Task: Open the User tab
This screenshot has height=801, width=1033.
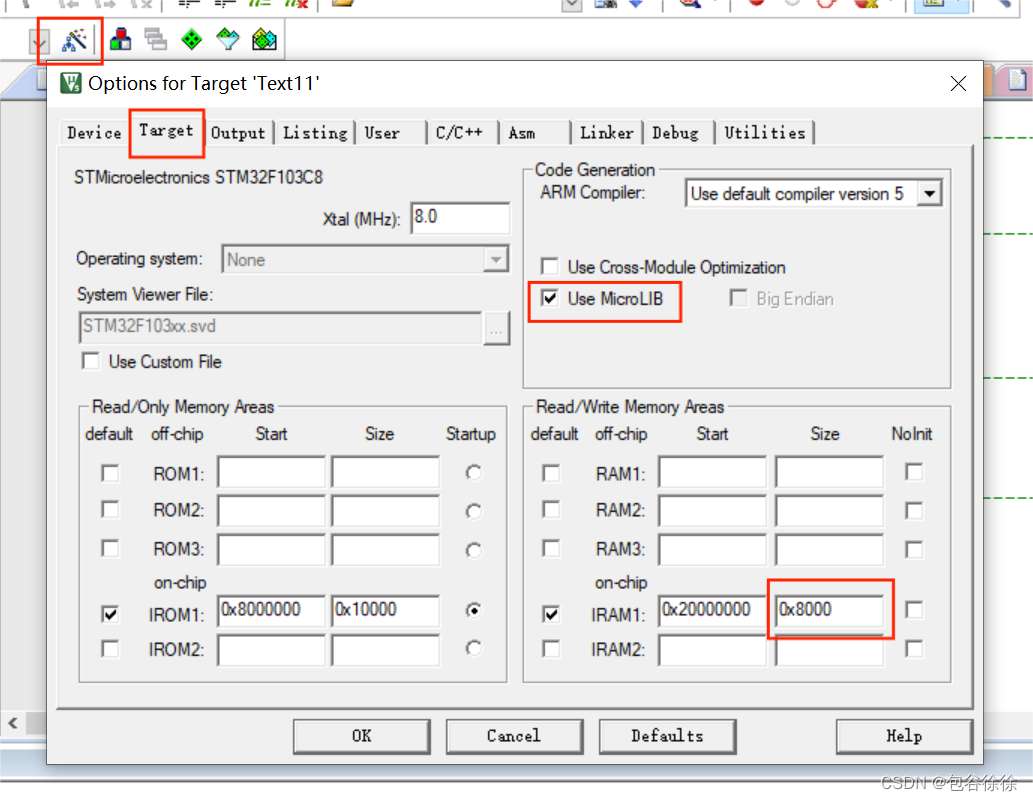Action: (x=382, y=133)
